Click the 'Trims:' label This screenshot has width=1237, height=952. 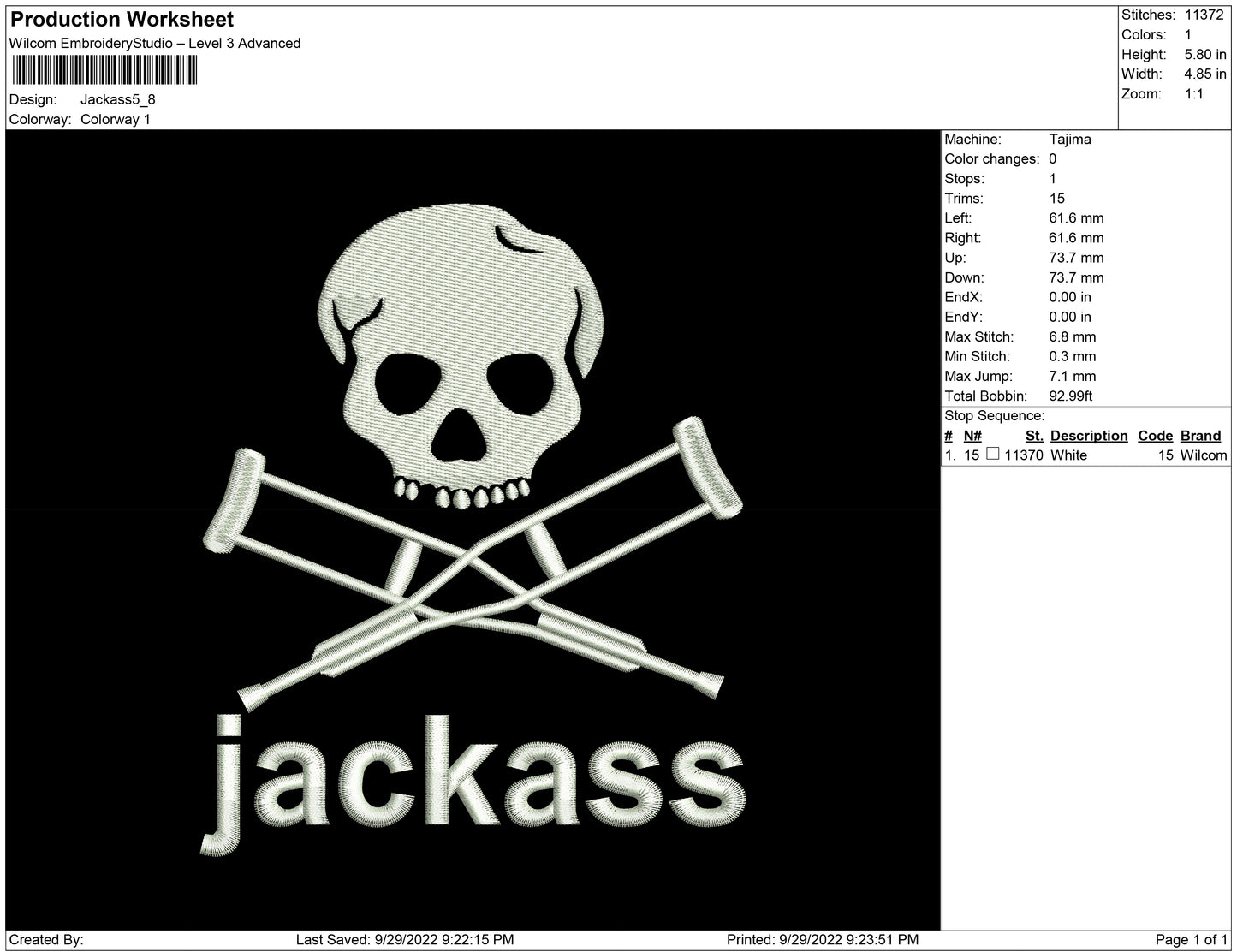(x=964, y=199)
